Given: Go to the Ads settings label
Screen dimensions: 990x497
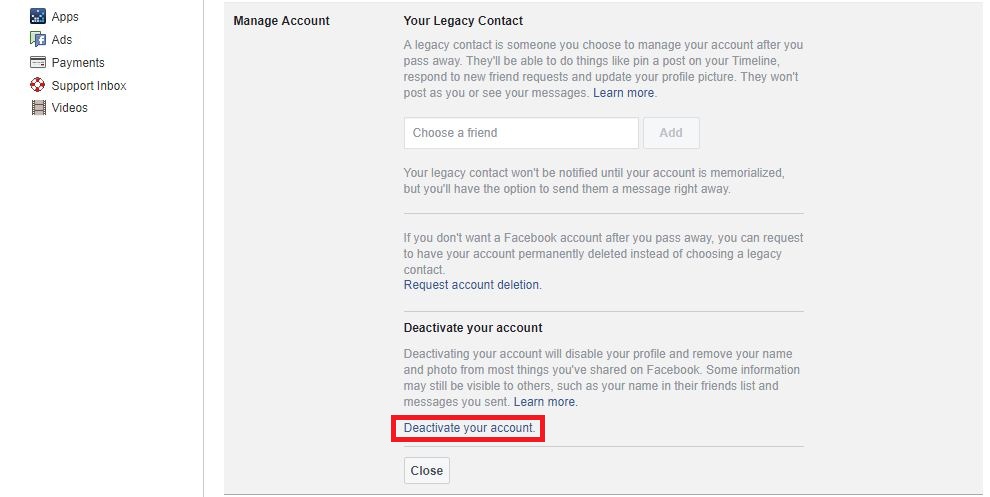Looking at the screenshot, I should click(62, 40).
